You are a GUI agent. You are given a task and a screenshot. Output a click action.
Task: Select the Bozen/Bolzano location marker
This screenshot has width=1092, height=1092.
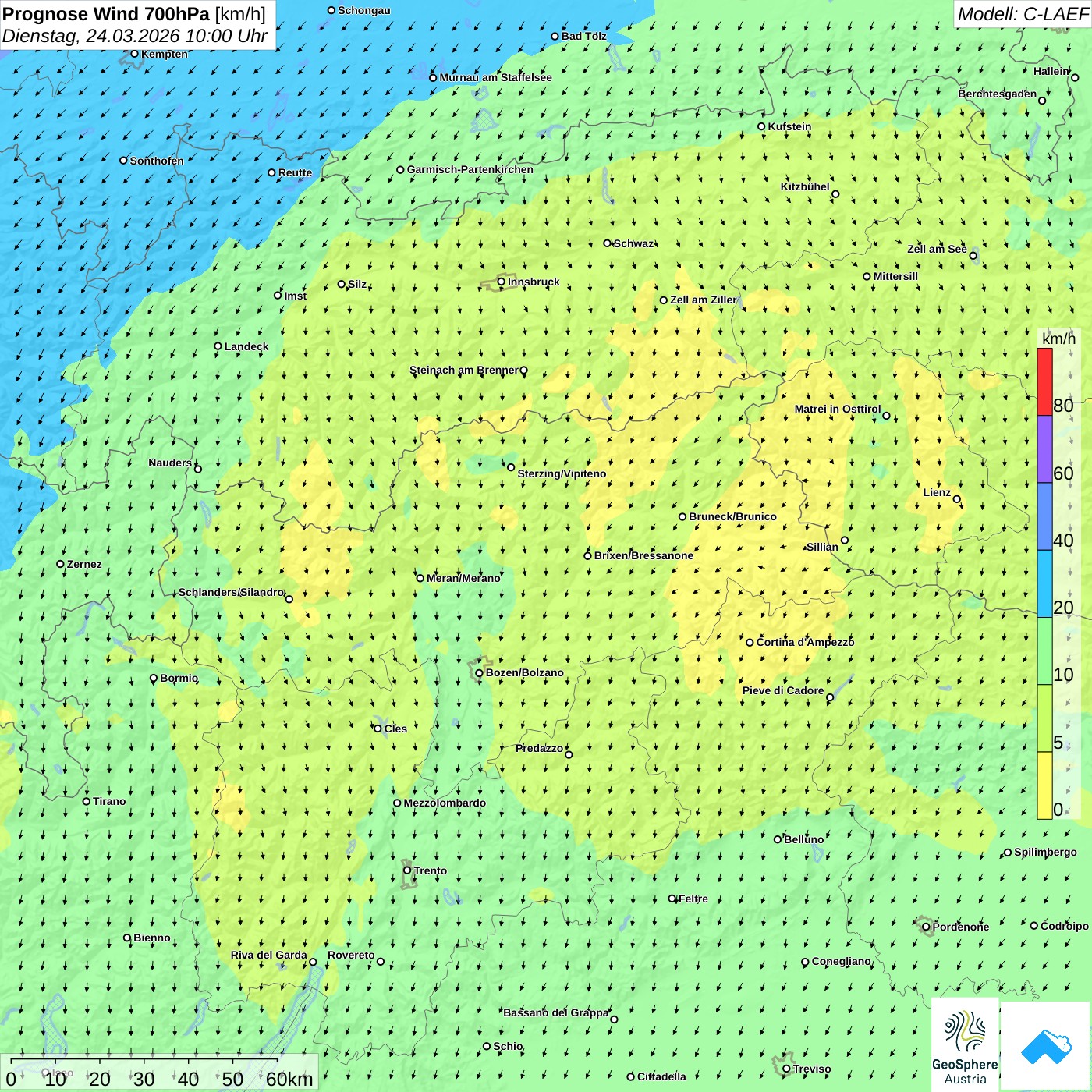tap(480, 673)
